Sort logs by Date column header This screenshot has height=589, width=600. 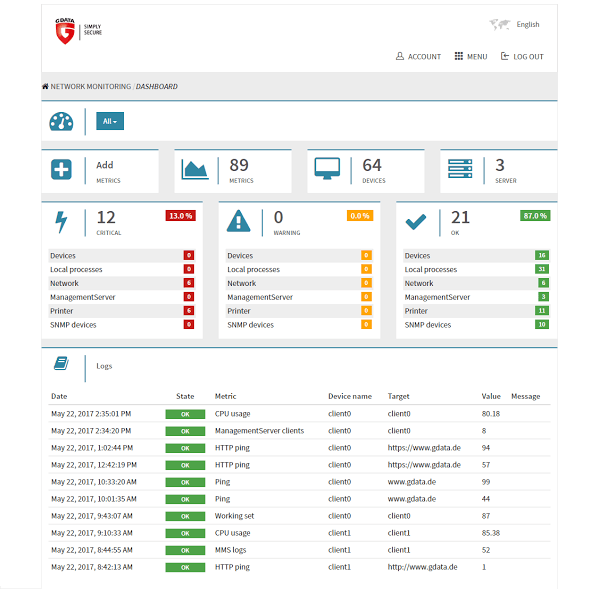59,396
